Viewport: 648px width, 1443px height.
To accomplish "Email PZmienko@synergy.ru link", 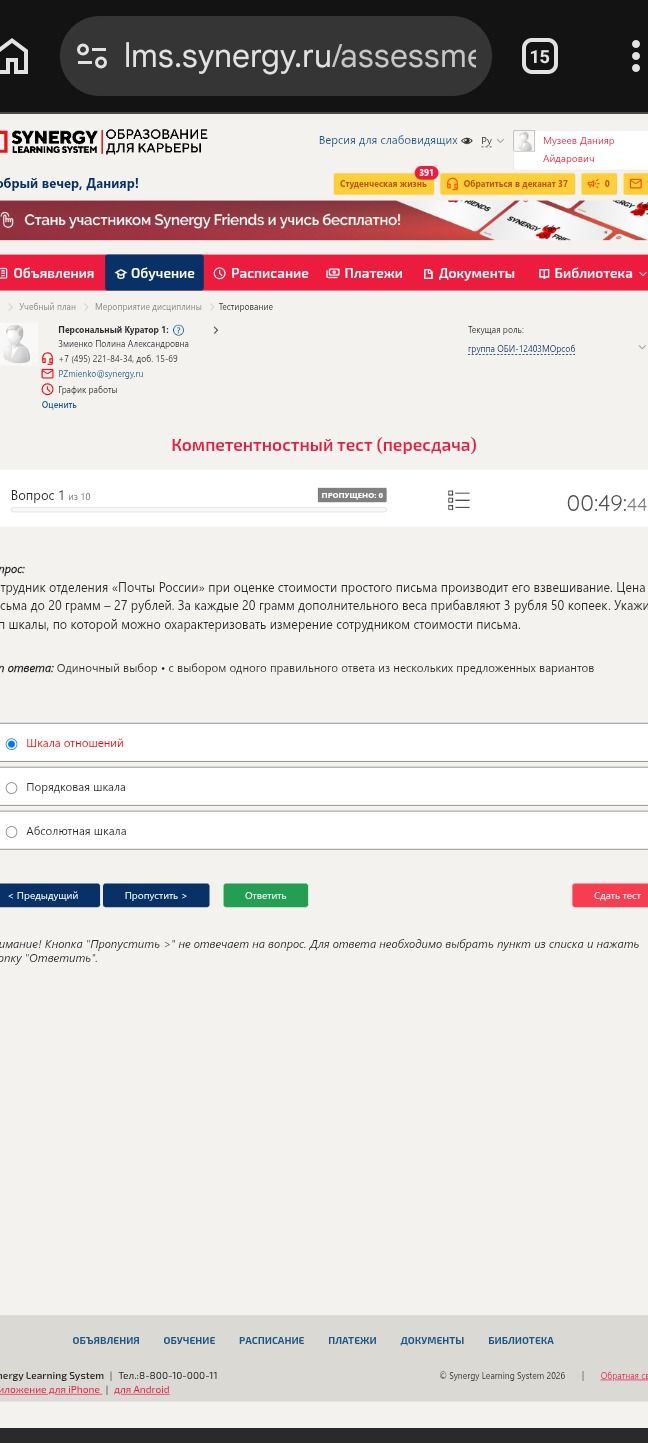I will [x=100, y=374].
